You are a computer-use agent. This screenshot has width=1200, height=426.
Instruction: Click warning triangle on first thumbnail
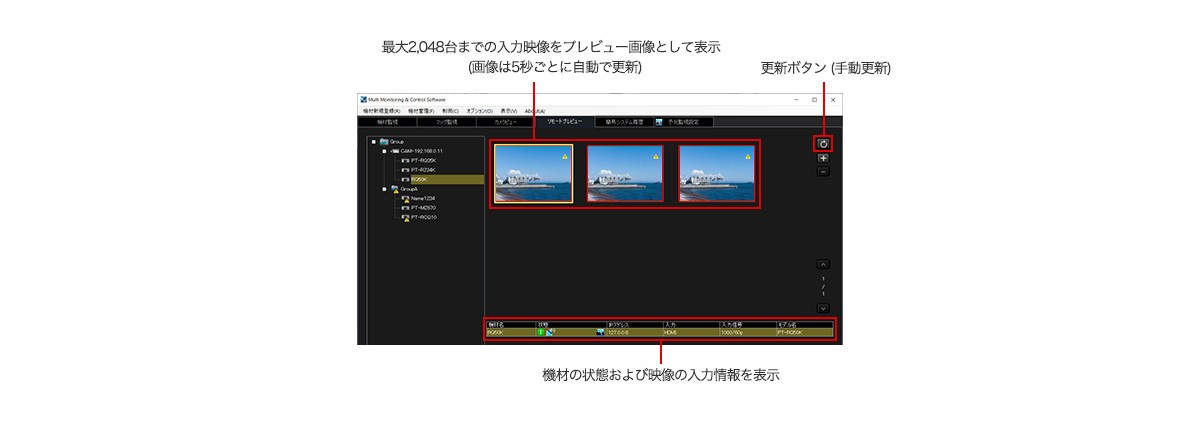565,157
